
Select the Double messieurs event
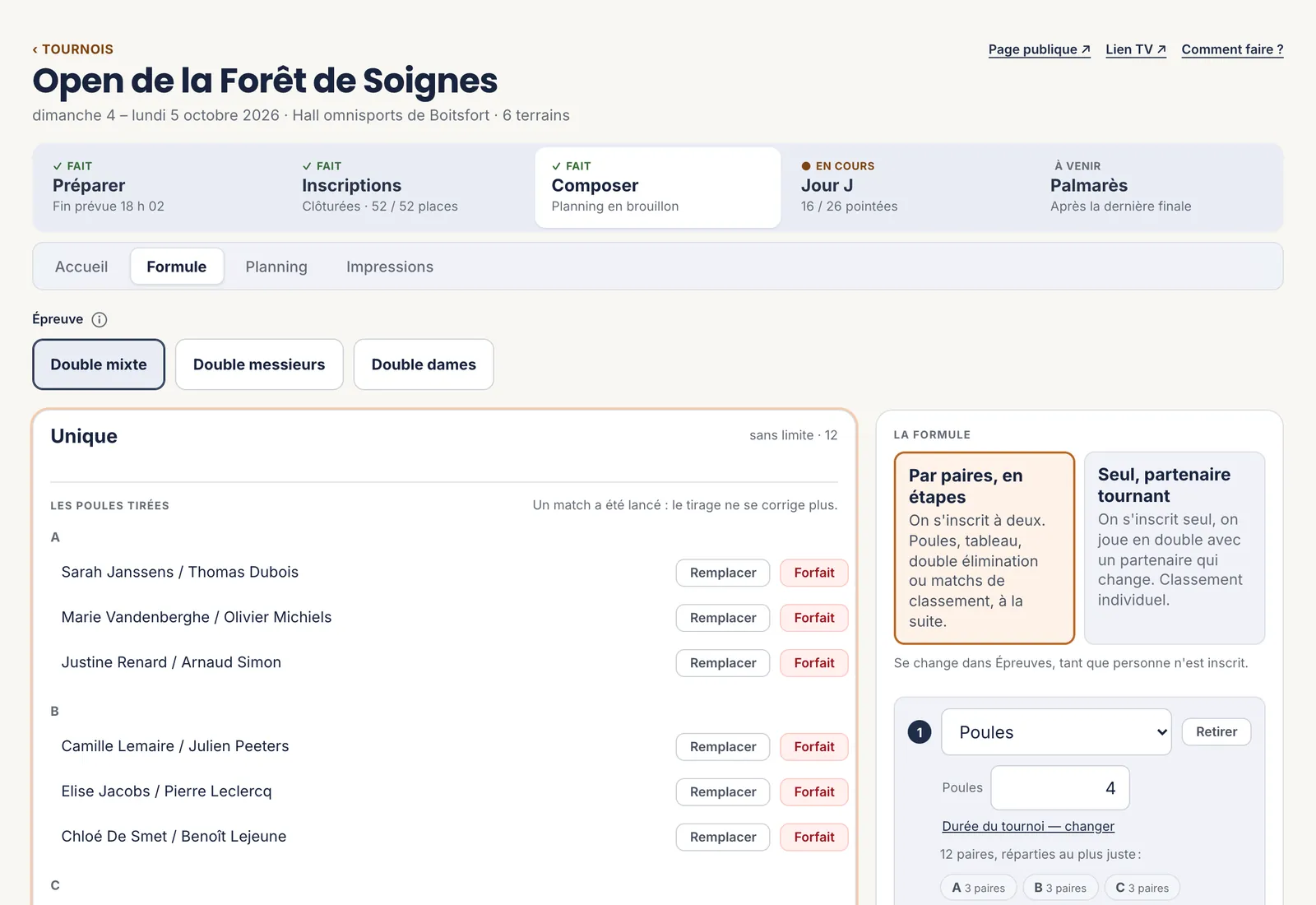point(259,364)
